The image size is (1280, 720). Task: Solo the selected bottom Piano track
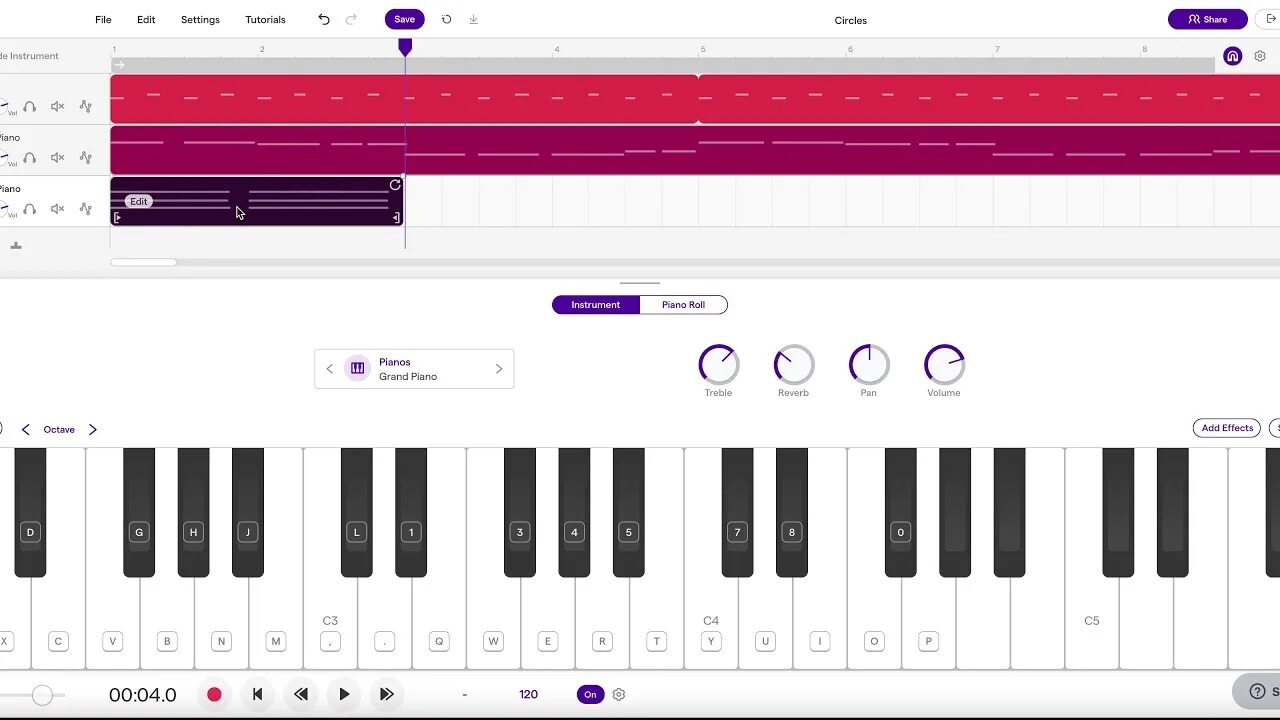point(30,209)
